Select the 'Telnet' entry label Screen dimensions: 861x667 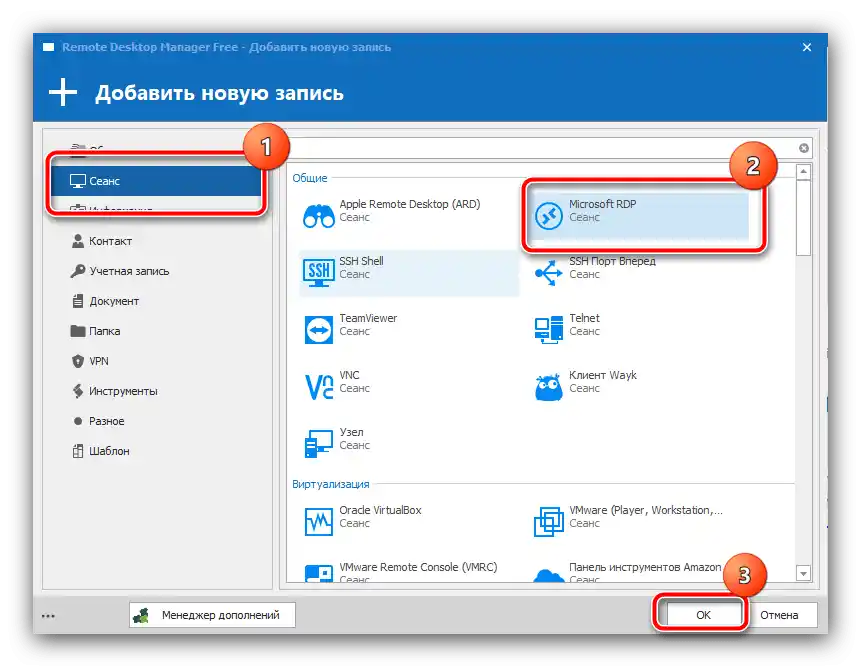(x=584, y=318)
